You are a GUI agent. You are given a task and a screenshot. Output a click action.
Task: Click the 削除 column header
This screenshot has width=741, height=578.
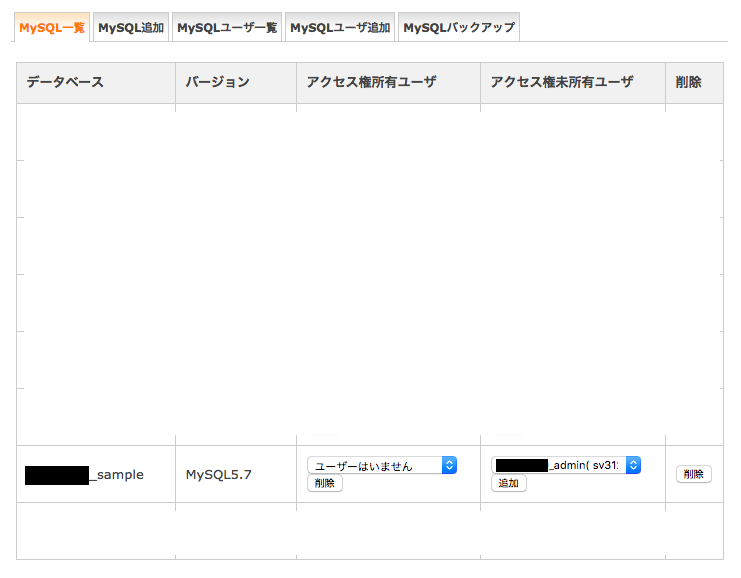(x=688, y=82)
